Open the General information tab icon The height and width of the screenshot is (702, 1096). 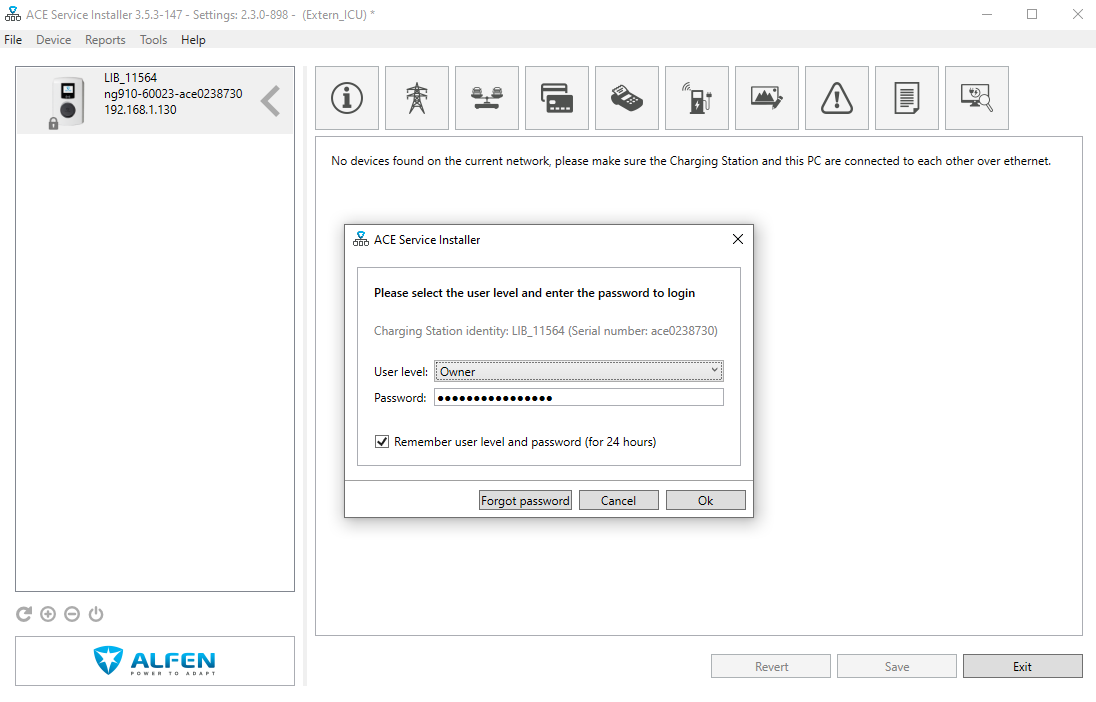pyautogui.click(x=347, y=98)
